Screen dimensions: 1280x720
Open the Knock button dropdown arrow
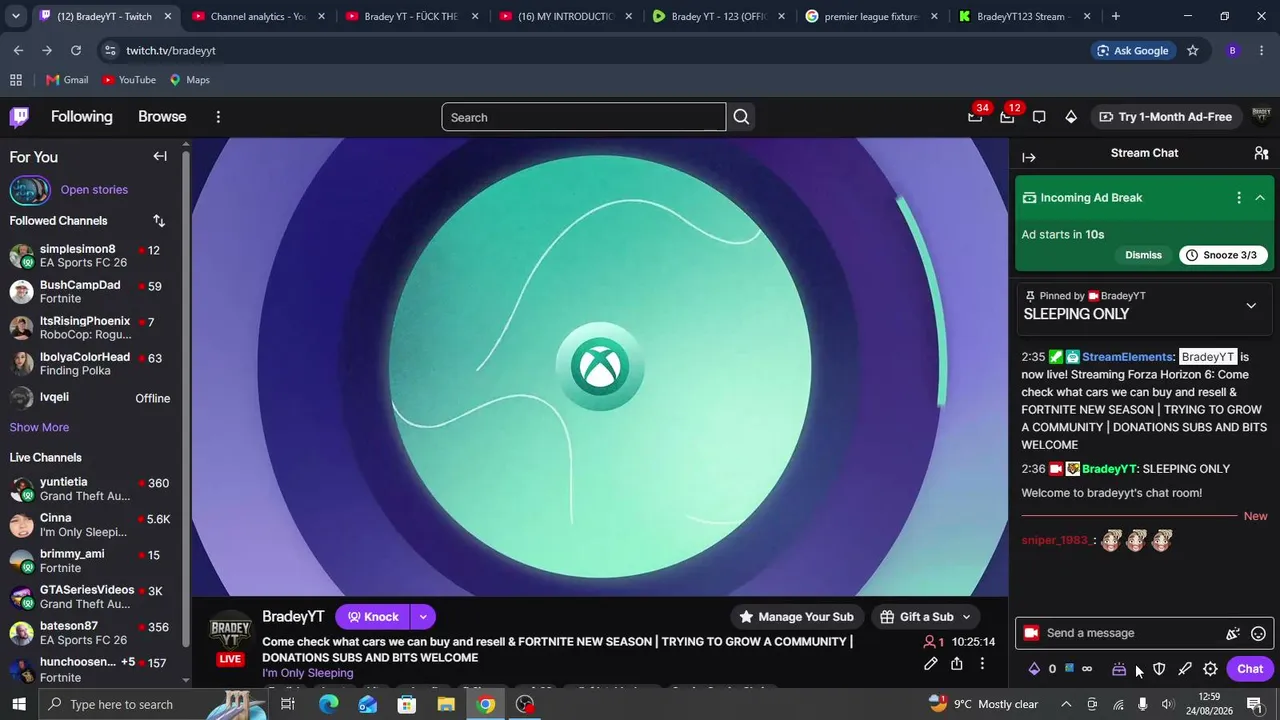pyautogui.click(x=423, y=617)
